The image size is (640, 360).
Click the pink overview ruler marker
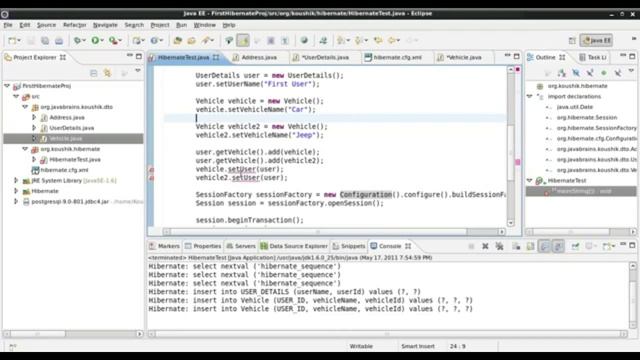pyautogui.click(x=518, y=162)
